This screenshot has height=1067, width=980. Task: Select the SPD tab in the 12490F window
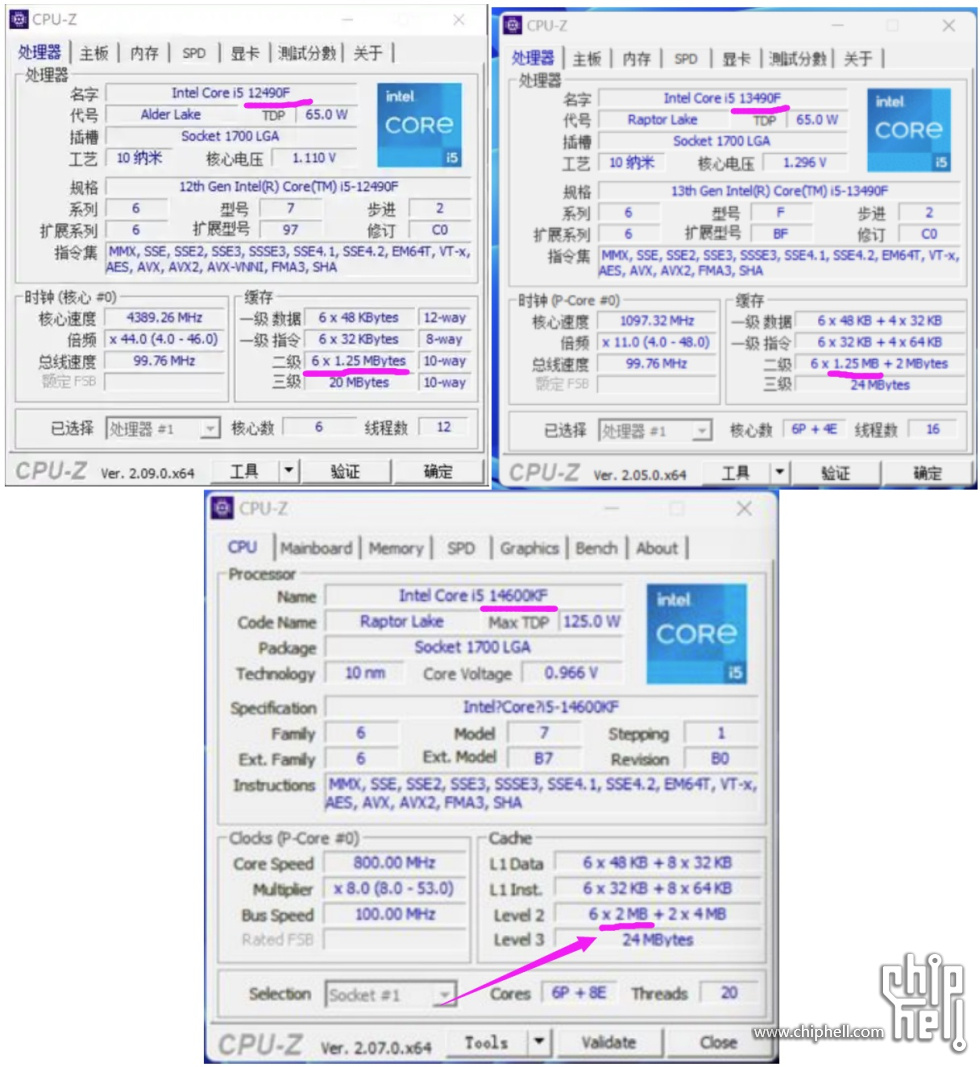(x=194, y=53)
